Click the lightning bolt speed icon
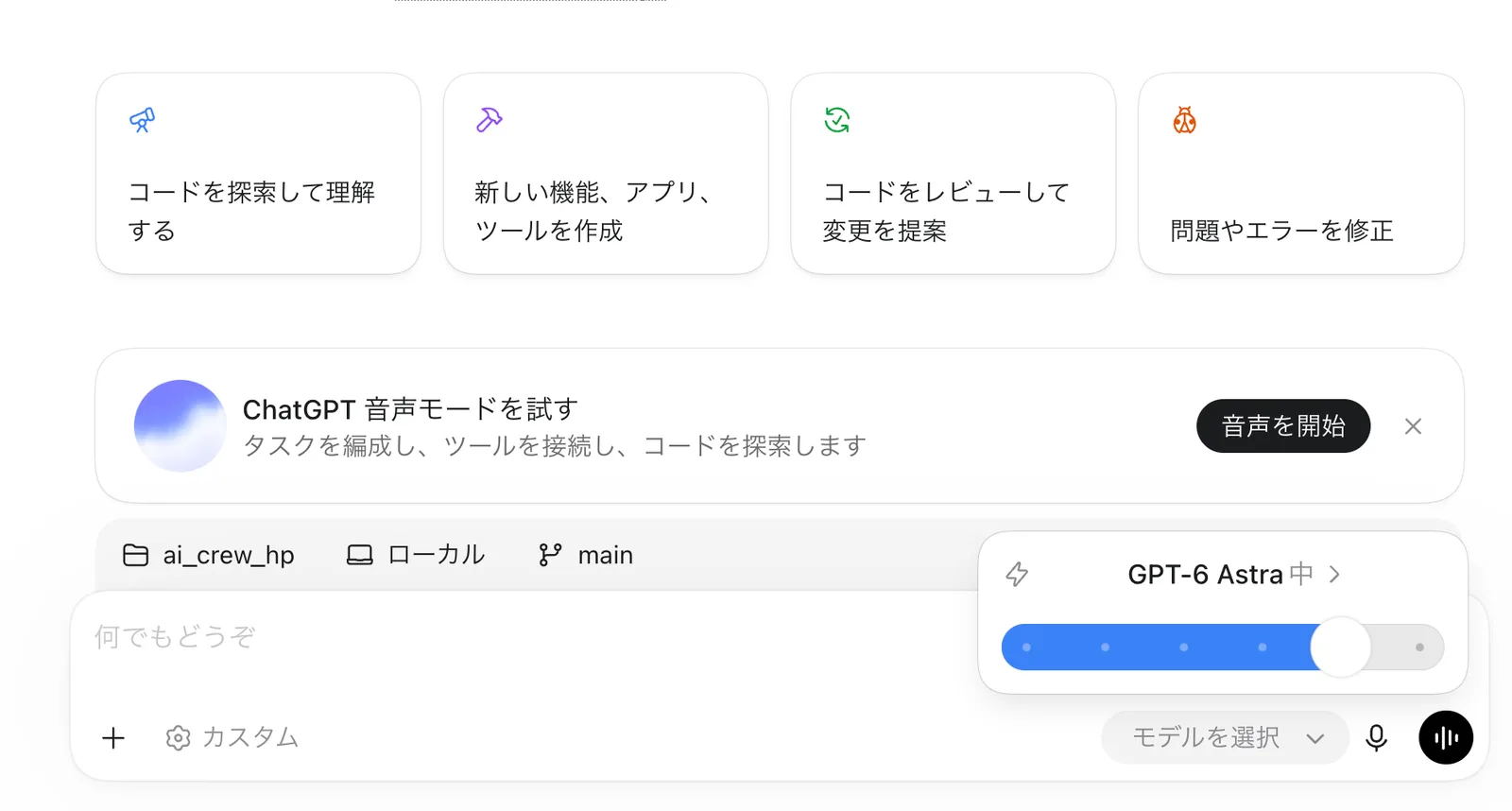This screenshot has height=811, width=1512. [1017, 574]
